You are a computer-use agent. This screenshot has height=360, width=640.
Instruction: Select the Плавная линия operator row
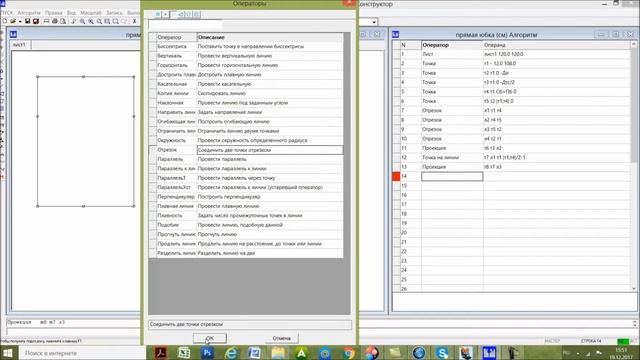(246, 206)
